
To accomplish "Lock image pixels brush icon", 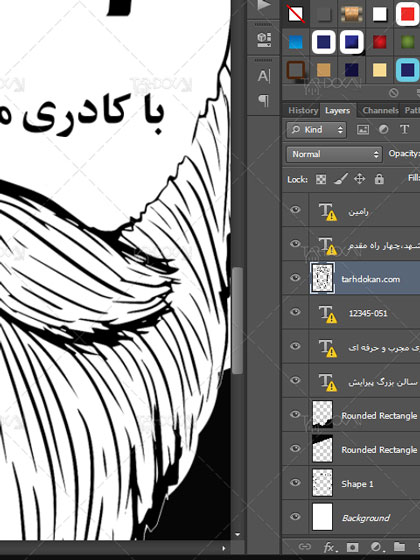I will [x=340, y=179].
